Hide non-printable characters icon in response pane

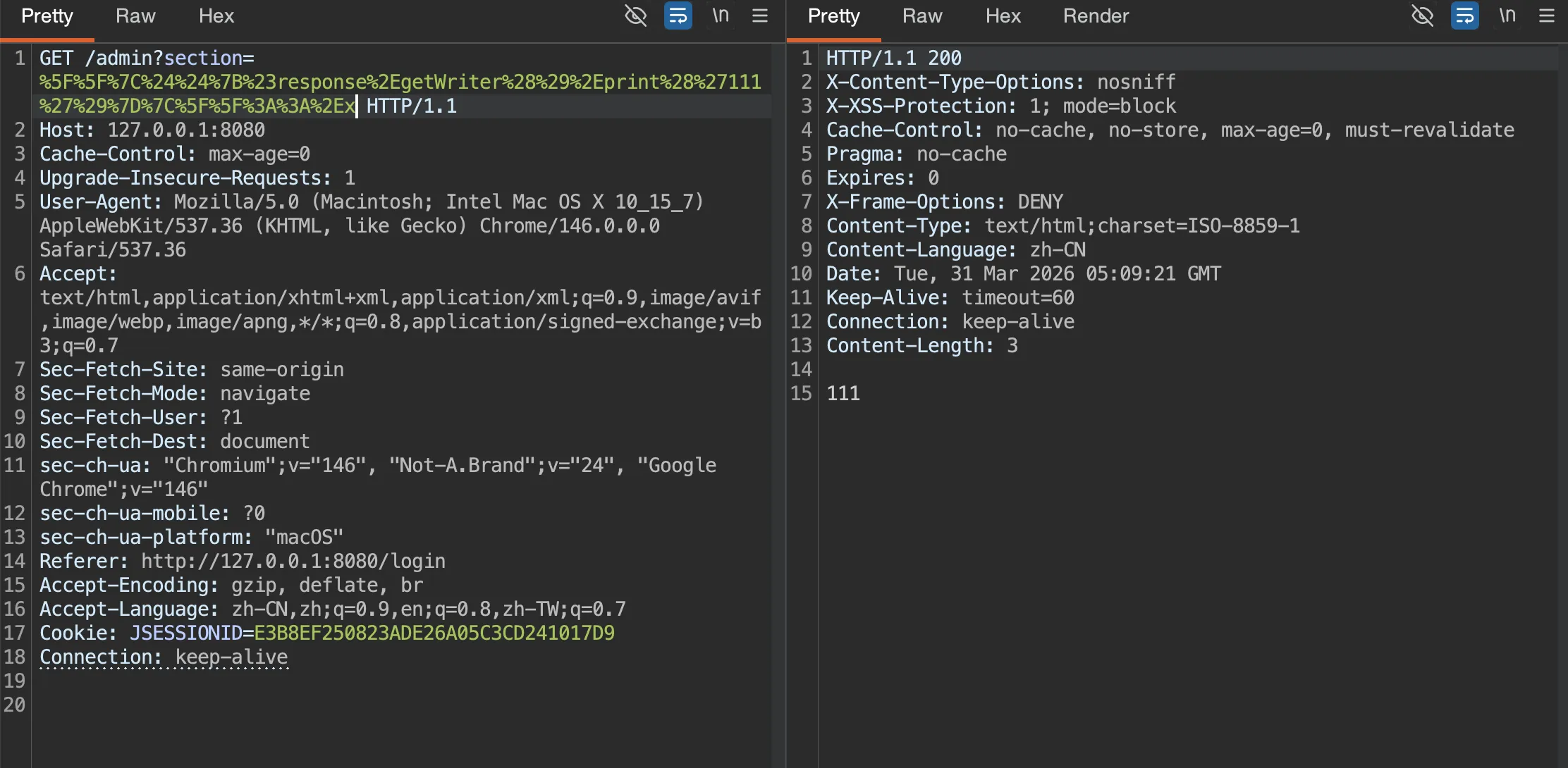(1422, 16)
